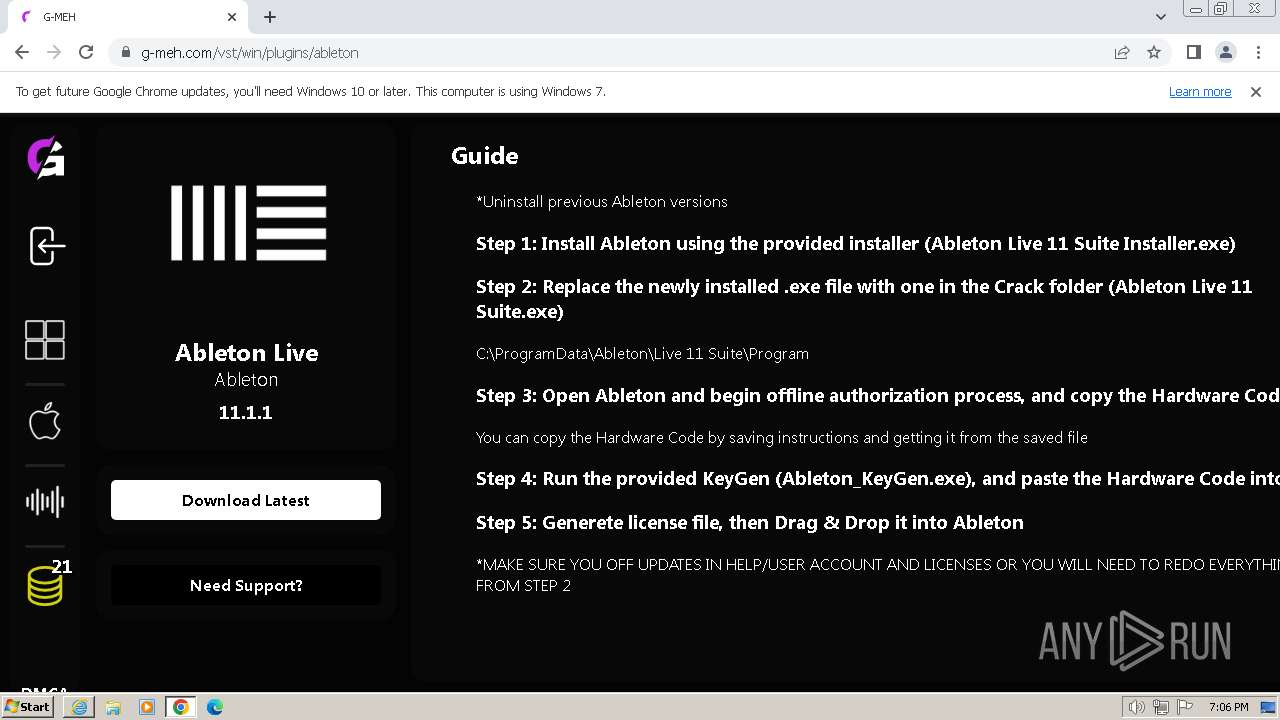
Task: Click the Chrome taskbar icon
Action: [x=181, y=707]
